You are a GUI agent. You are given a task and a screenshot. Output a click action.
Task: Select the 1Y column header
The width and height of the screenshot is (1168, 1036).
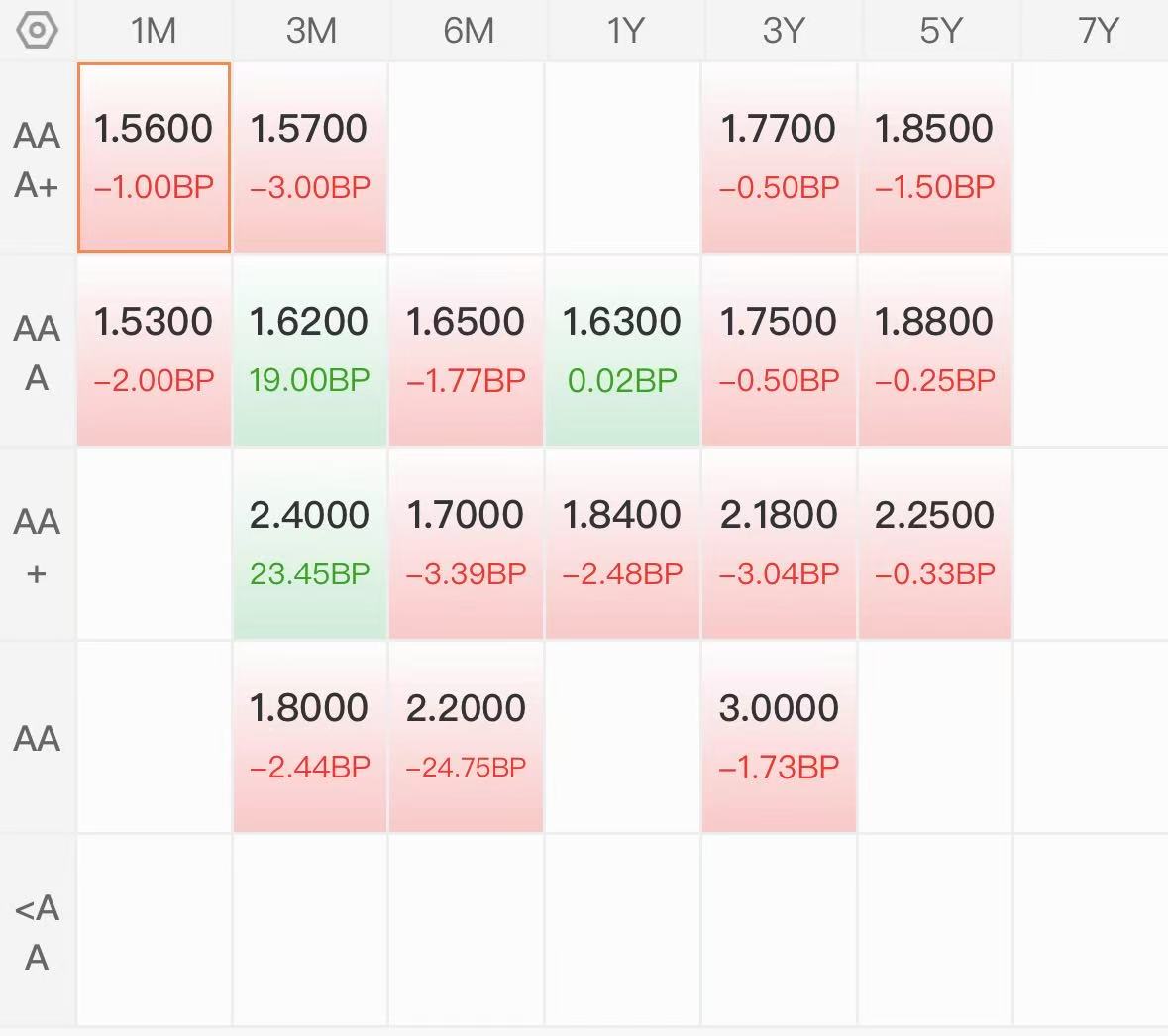(x=625, y=31)
